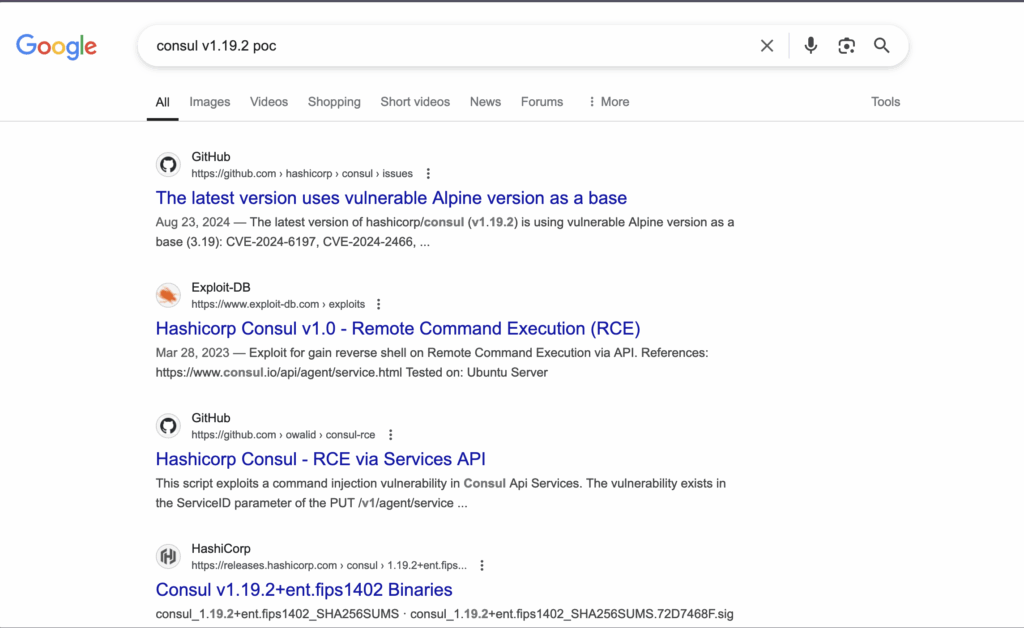Open options menu for Exploit-DB result
Image resolution: width=1024 pixels, height=628 pixels.
click(x=378, y=304)
